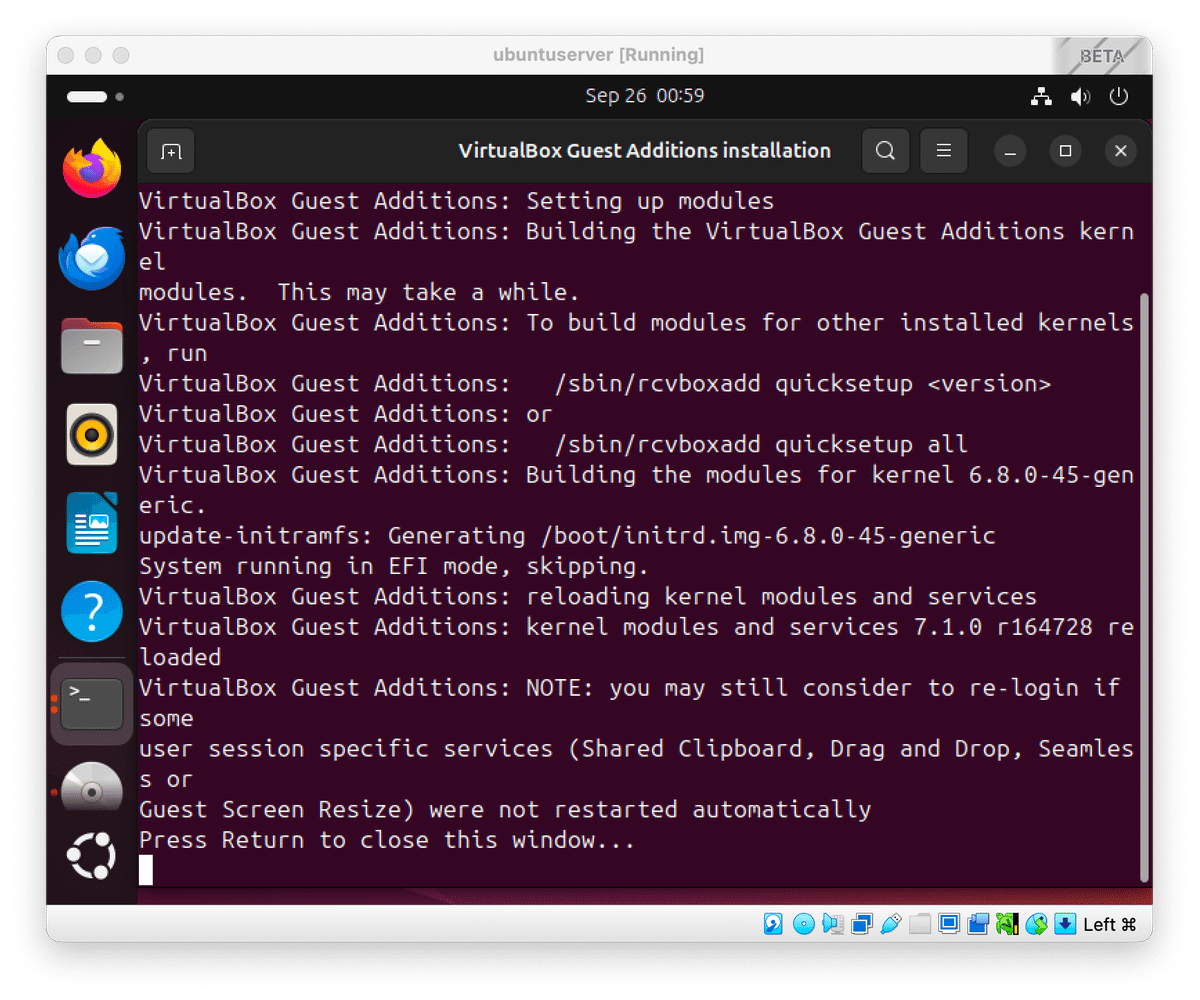This screenshot has height=1000, width=1200.
Task: Click the Left ⌘ host key label
Action: click(1110, 924)
